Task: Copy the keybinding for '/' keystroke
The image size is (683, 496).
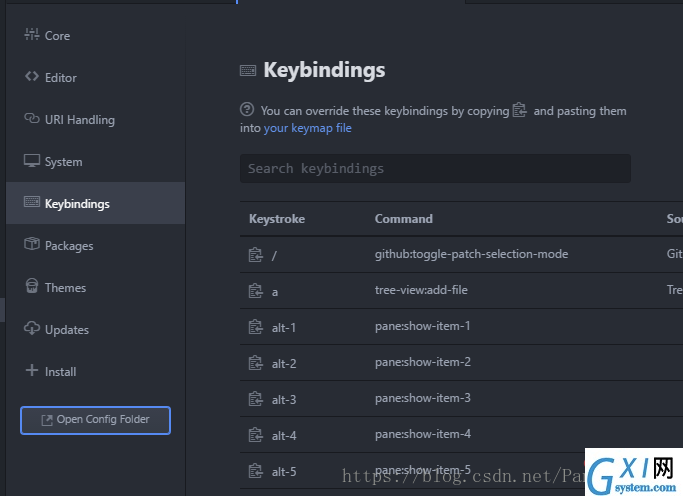Action: (x=256, y=255)
